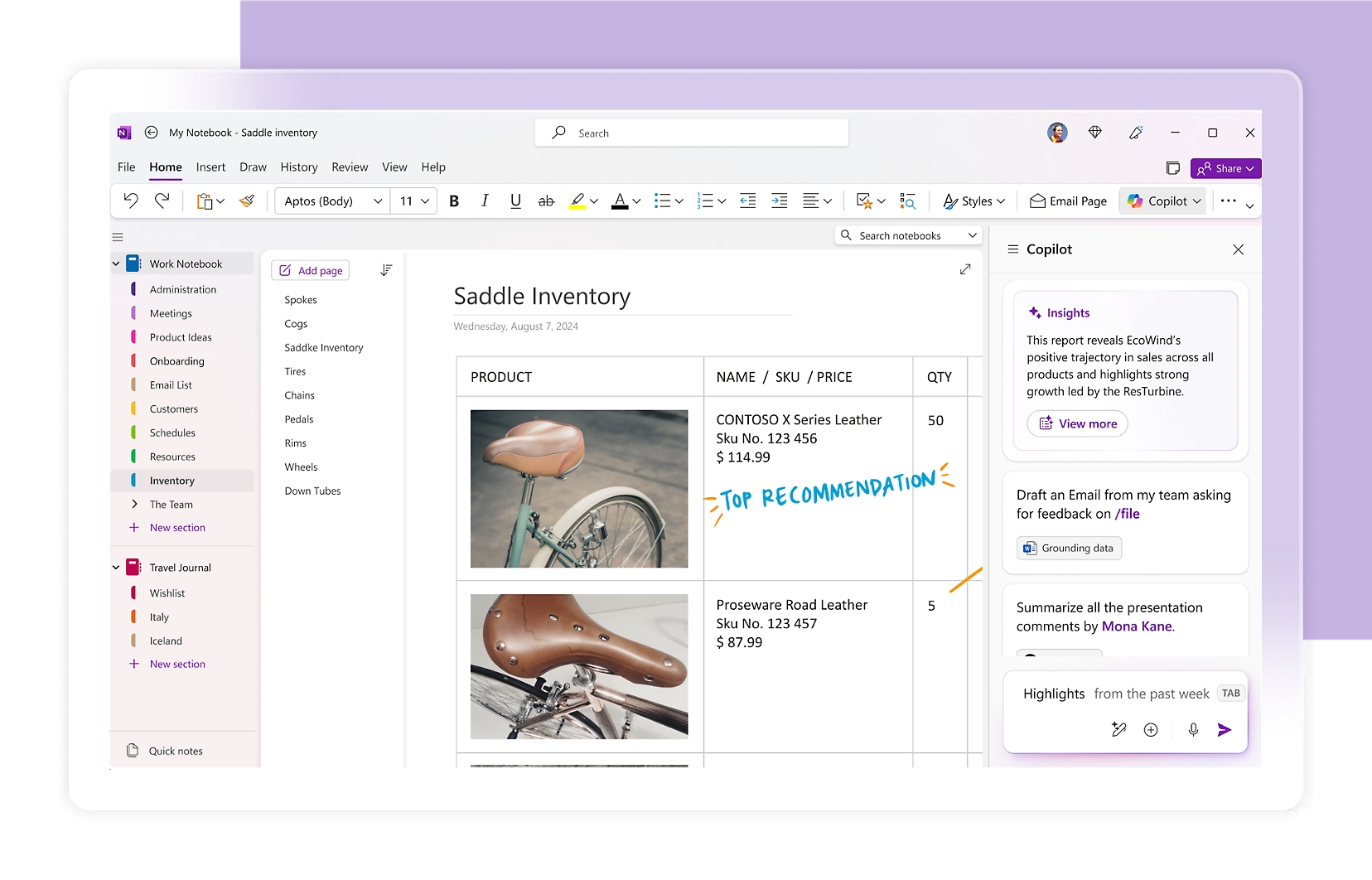This screenshot has width=1372, height=880.
Task: Highlight text with yellow highlighter
Action: pos(579,201)
